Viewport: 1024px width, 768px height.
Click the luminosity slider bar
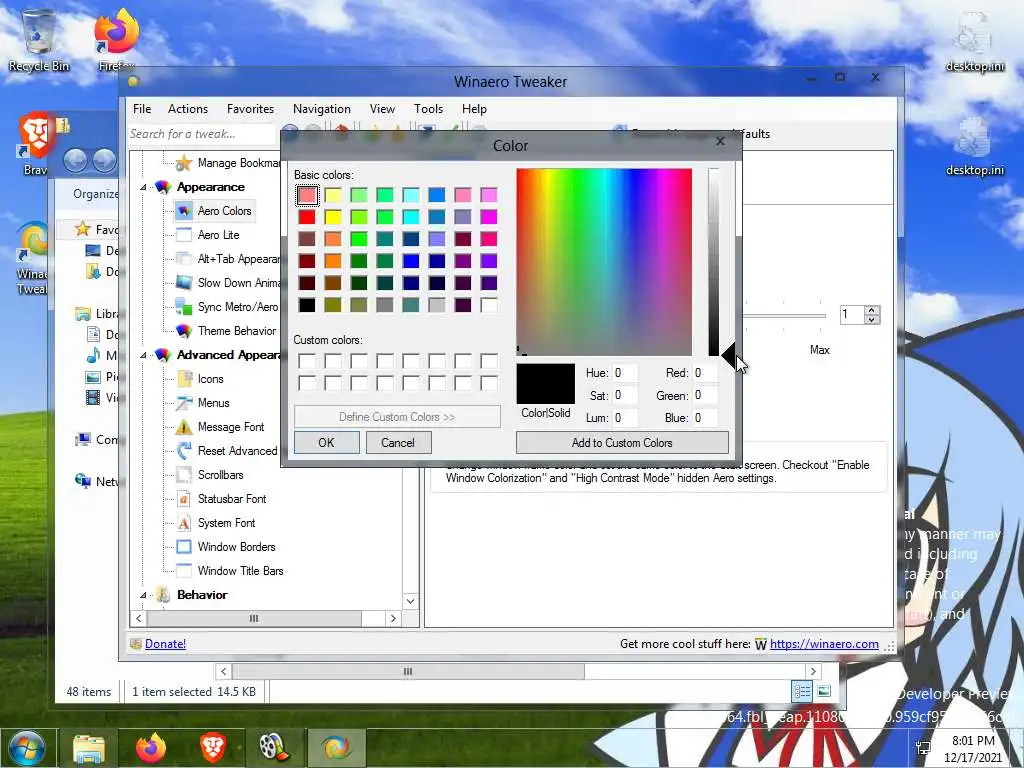714,262
